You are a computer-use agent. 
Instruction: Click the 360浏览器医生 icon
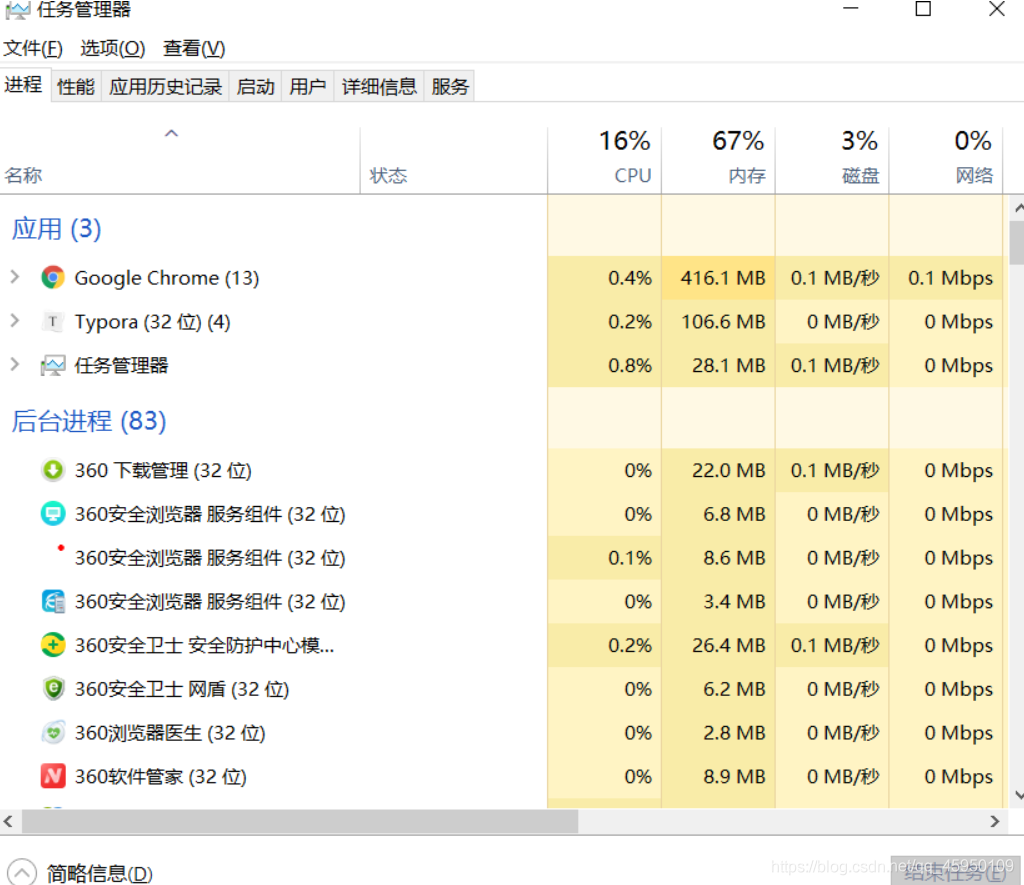pos(53,733)
